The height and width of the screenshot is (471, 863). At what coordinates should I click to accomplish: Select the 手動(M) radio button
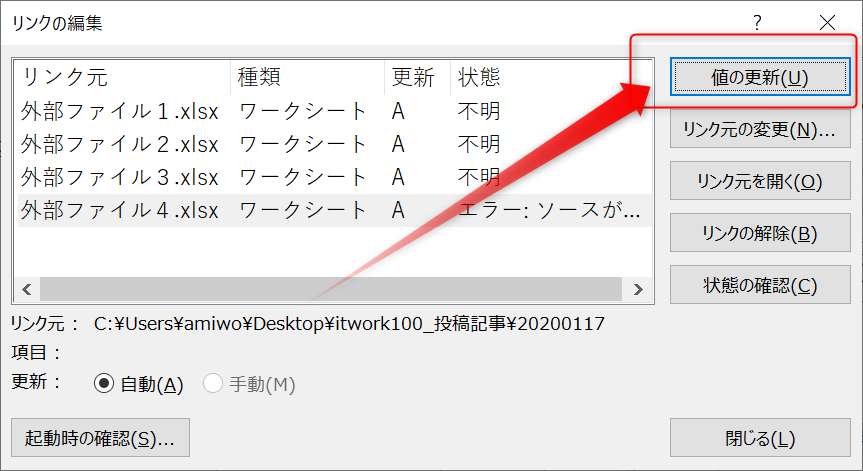tap(213, 384)
